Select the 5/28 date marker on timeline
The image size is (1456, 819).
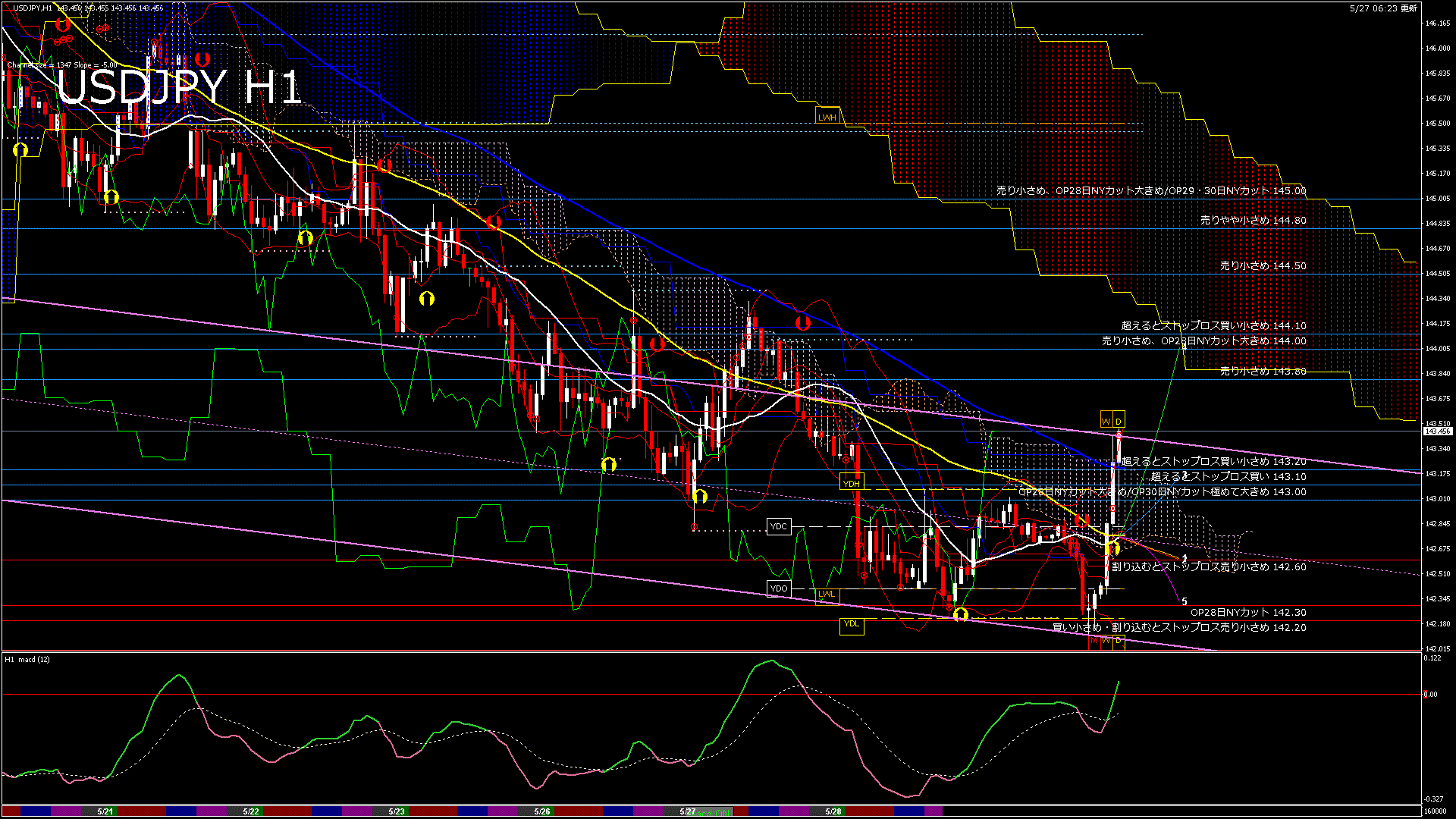point(833,811)
